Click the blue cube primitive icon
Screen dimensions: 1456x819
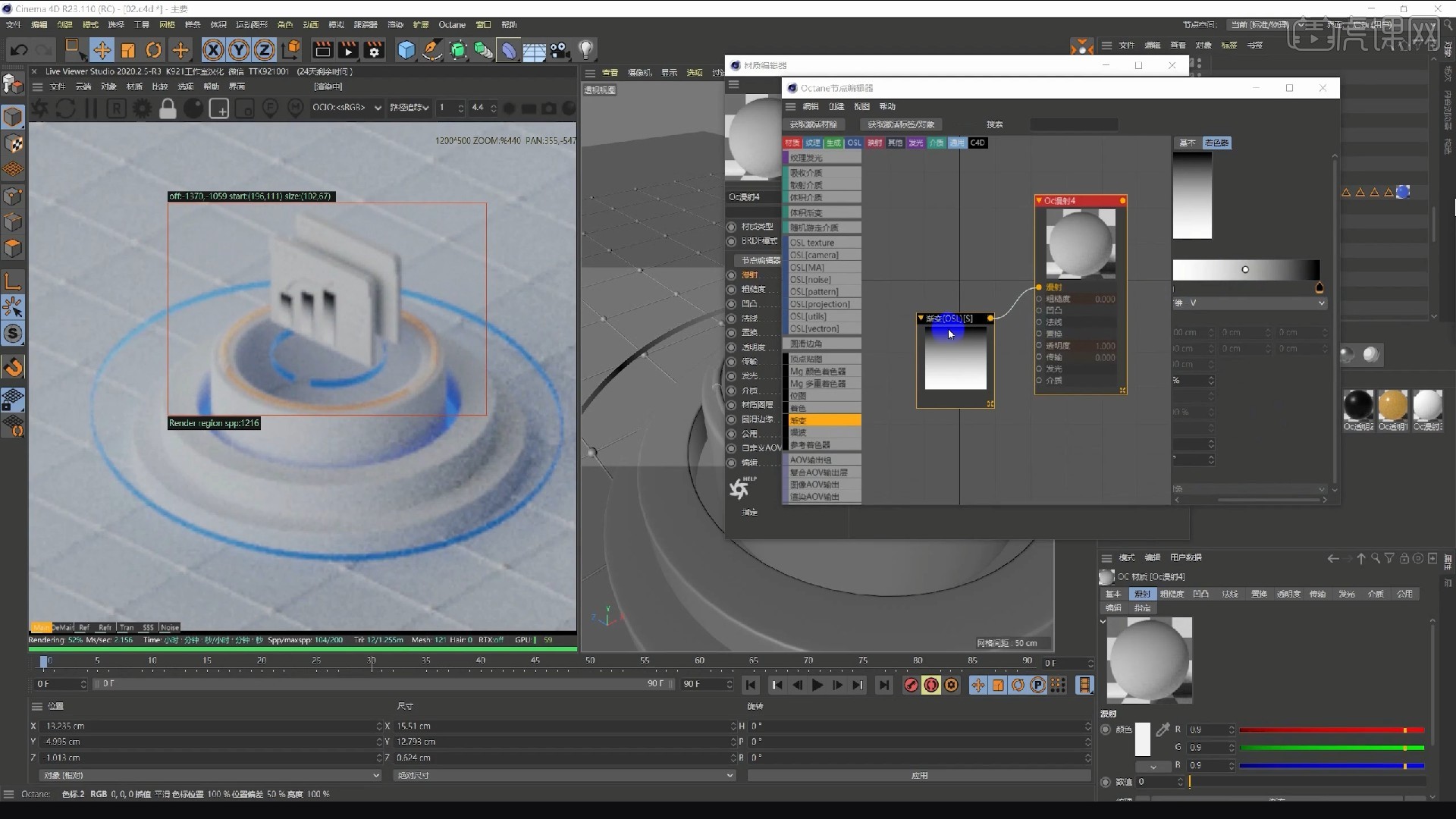(406, 50)
